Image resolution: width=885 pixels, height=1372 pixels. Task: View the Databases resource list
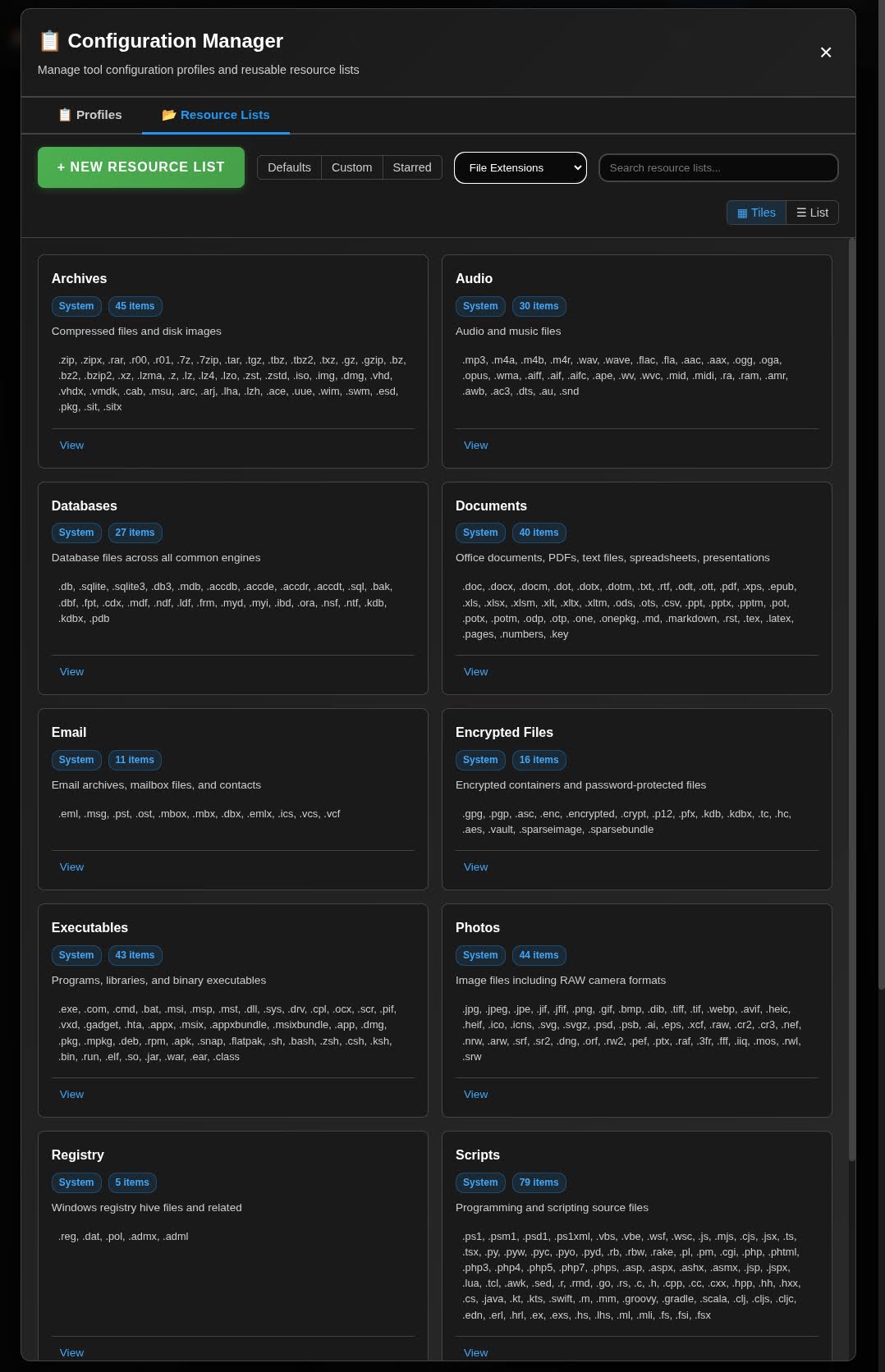(x=71, y=671)
